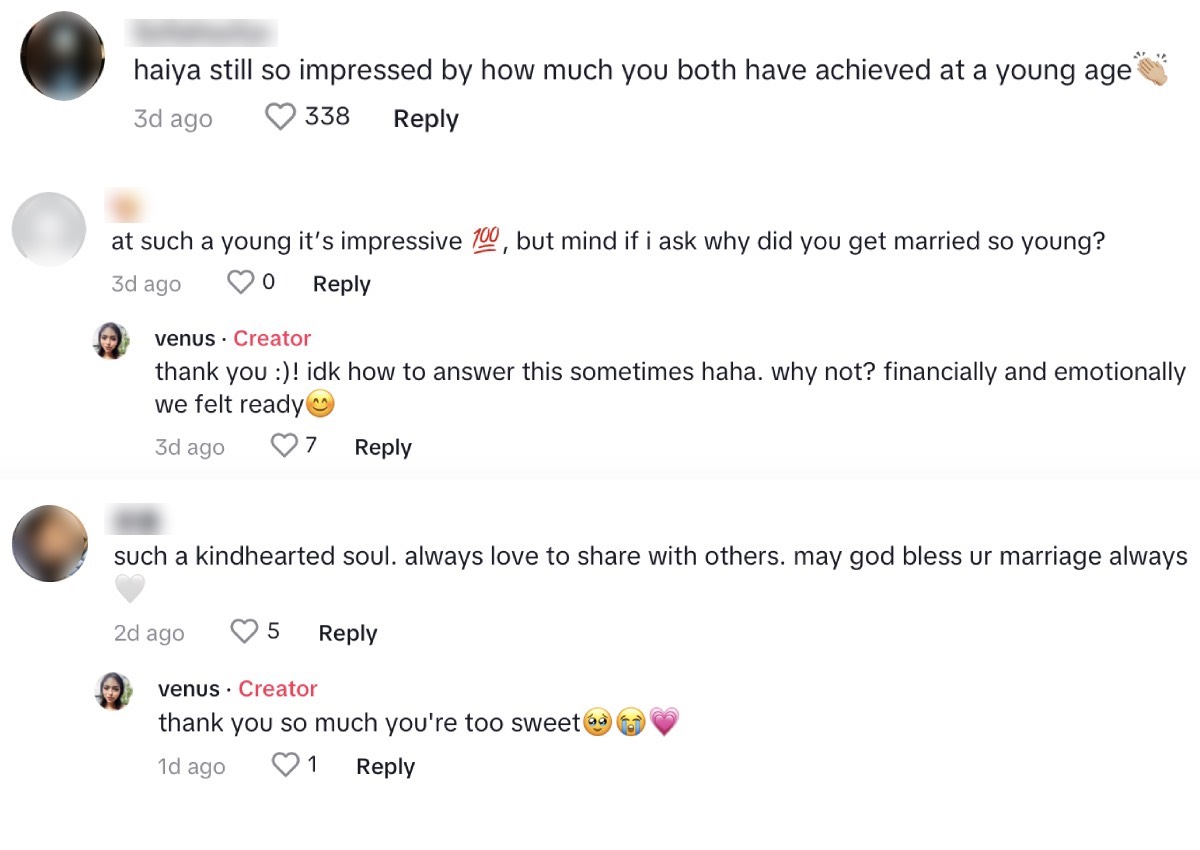Like the "haiya still so impressed" comment

pos(281,118)
